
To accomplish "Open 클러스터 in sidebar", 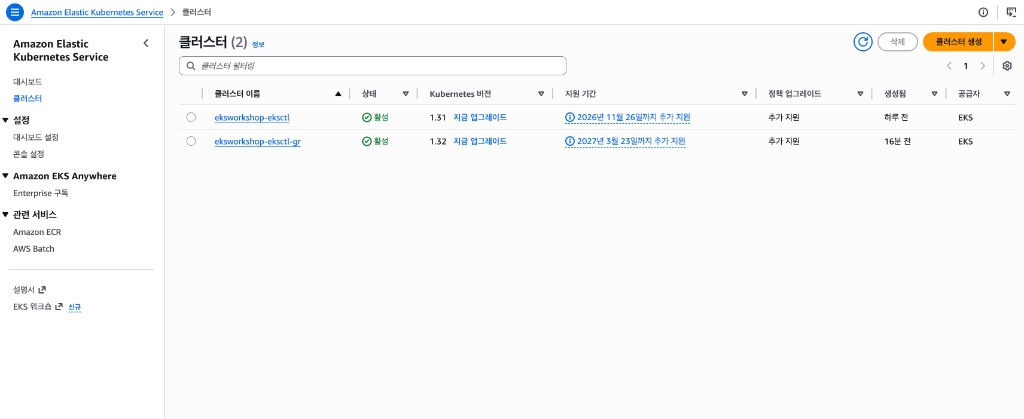I will pos(27,99).
